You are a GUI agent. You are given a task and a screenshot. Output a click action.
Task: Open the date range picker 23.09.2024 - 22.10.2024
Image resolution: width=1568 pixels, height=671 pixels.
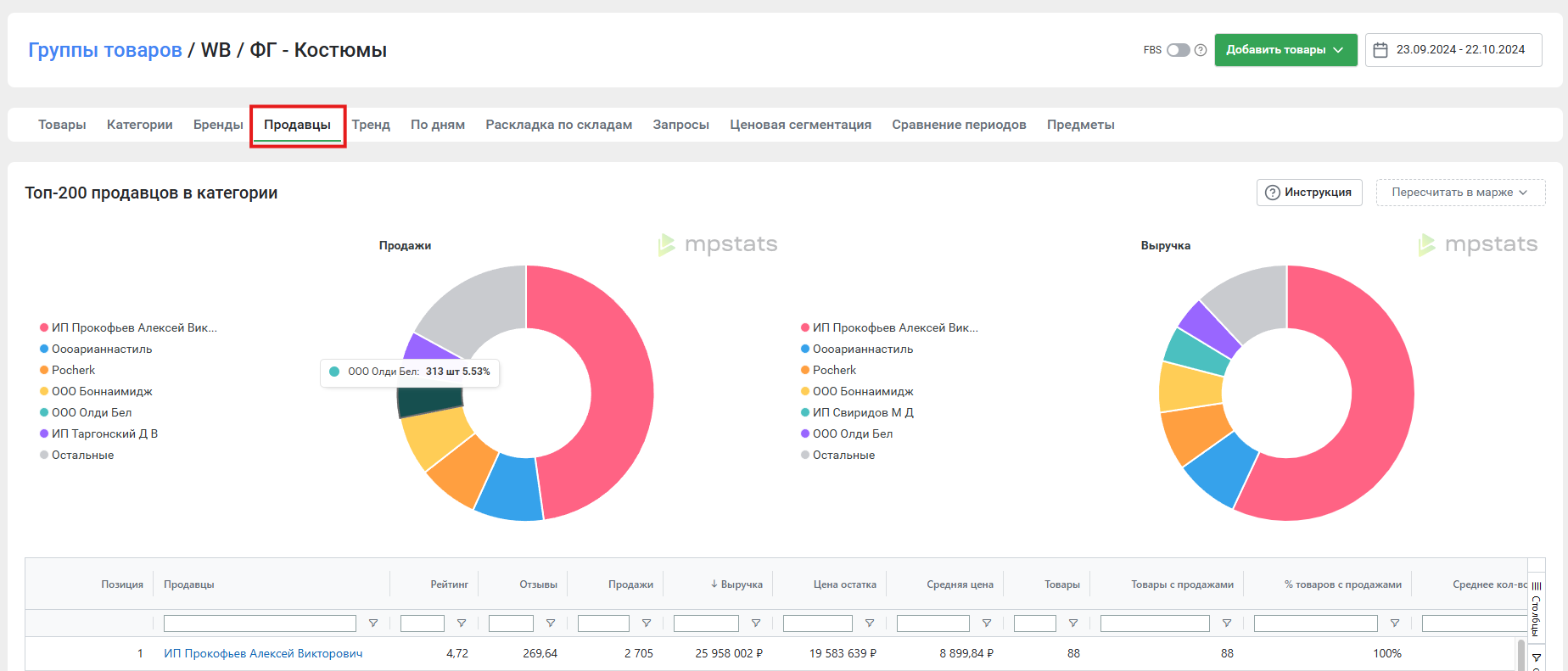(x=1453, y=50)
